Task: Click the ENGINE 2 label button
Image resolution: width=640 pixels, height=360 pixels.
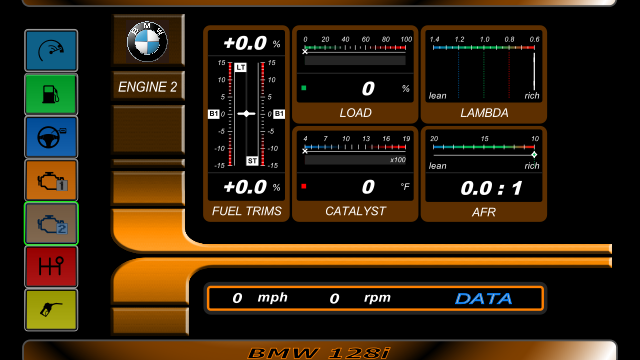Action: pyautogui.click(x=148, y=87)
